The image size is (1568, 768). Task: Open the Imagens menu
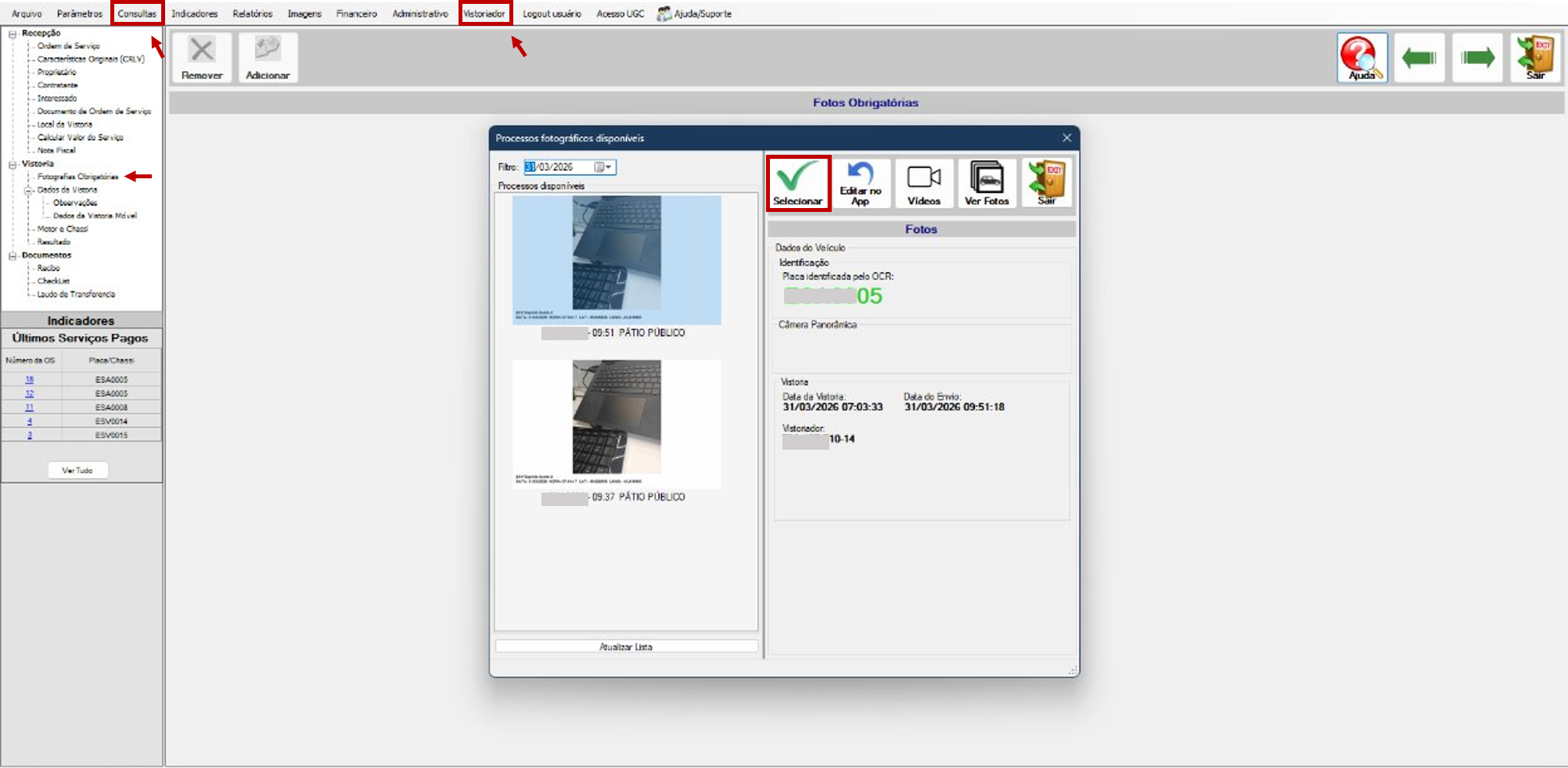[x=304, y=13]
